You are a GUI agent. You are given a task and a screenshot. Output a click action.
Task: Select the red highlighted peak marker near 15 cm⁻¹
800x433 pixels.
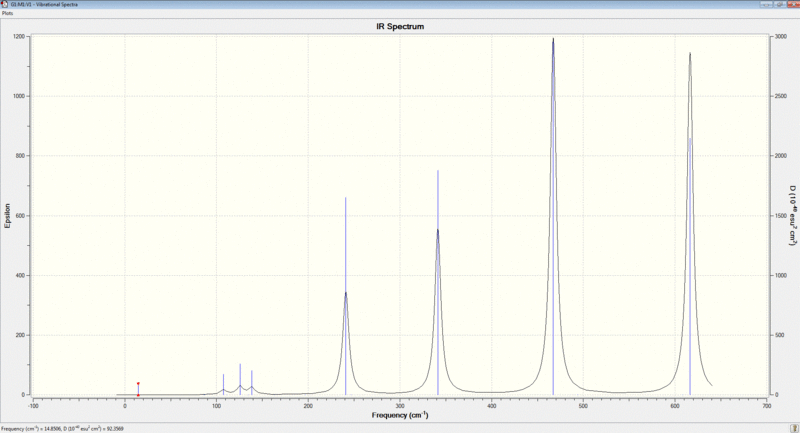click(138, 389)
